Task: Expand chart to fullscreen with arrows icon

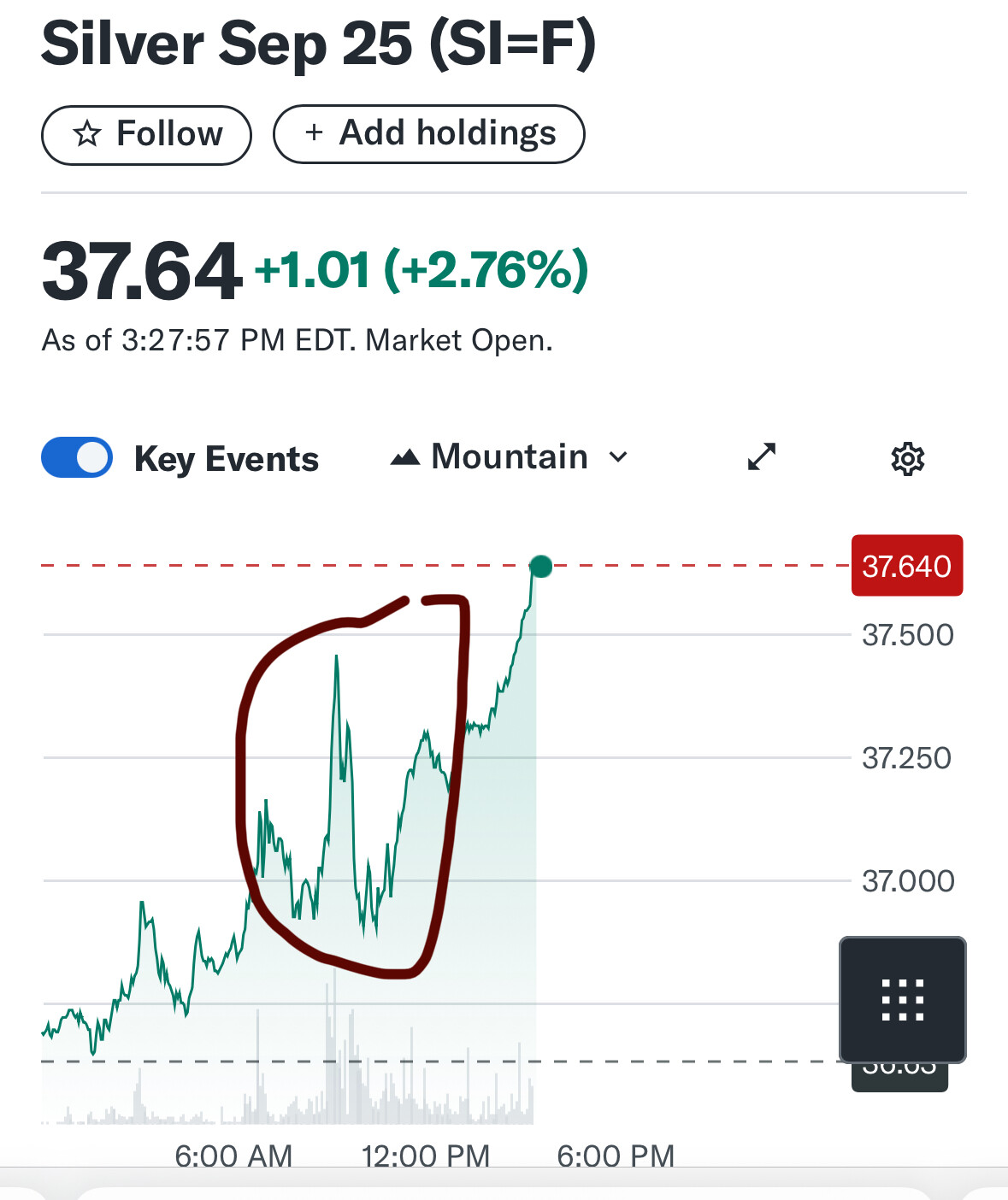Action: pyautogui.click(x=761, y=457)
